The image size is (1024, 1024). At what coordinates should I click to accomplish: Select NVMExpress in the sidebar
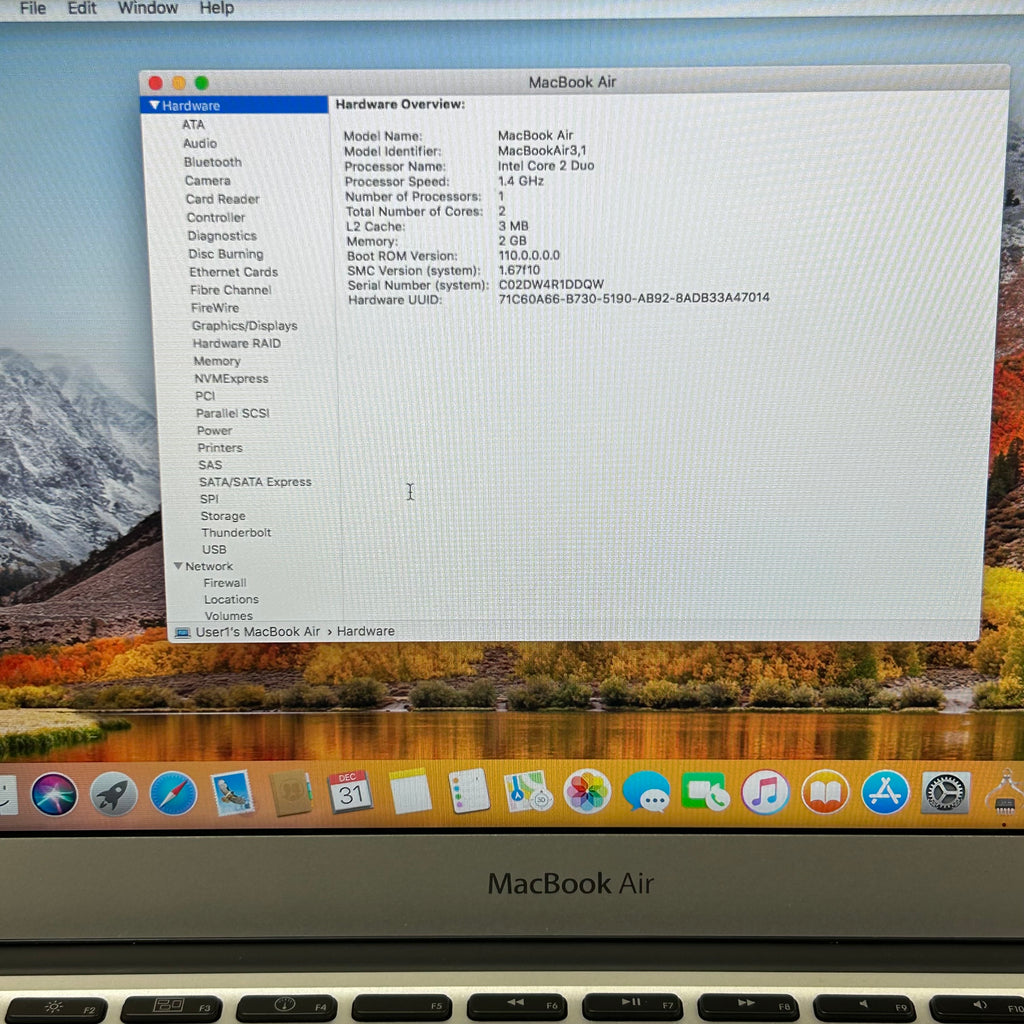coord(231,378)
